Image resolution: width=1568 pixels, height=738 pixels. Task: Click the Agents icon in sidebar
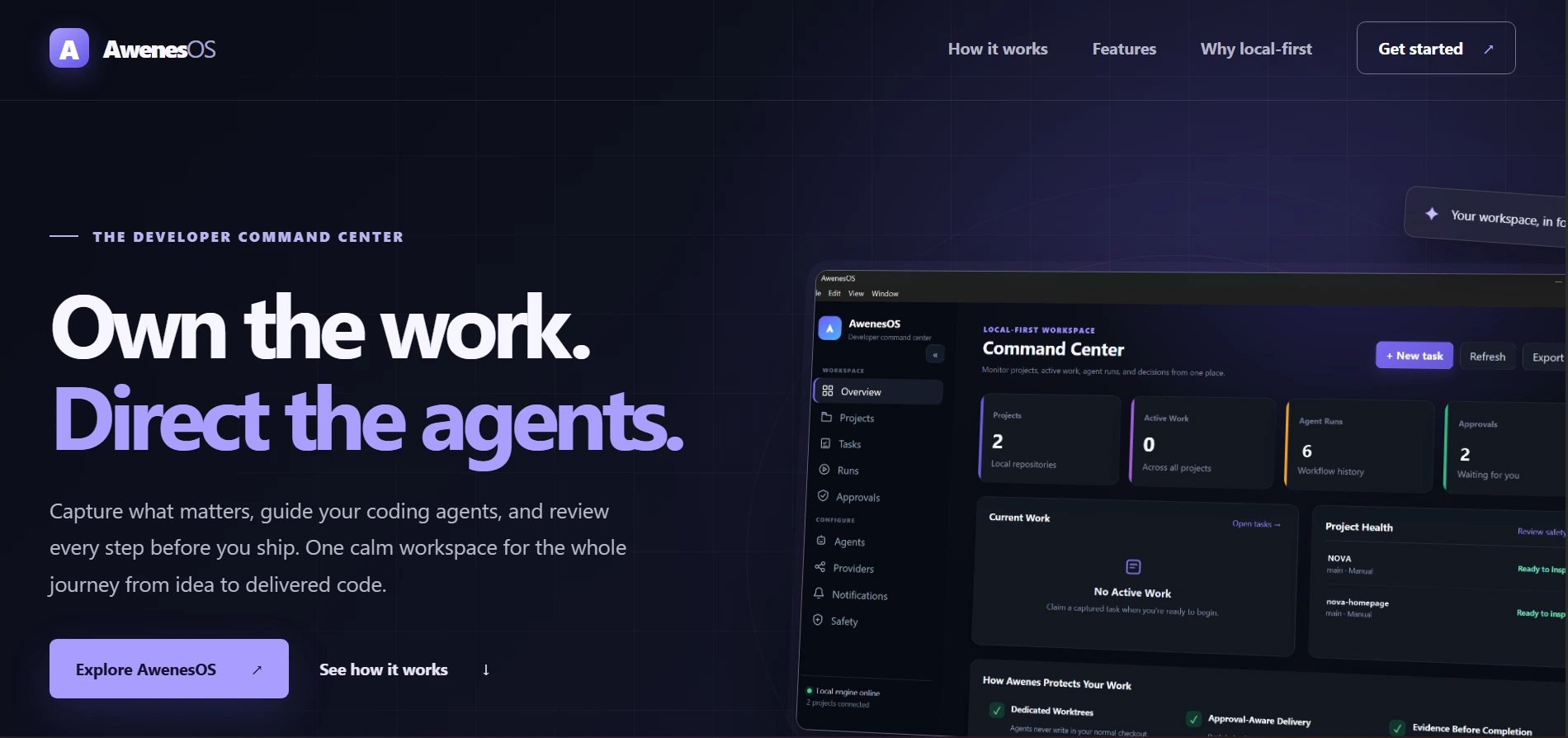point(821,541)
